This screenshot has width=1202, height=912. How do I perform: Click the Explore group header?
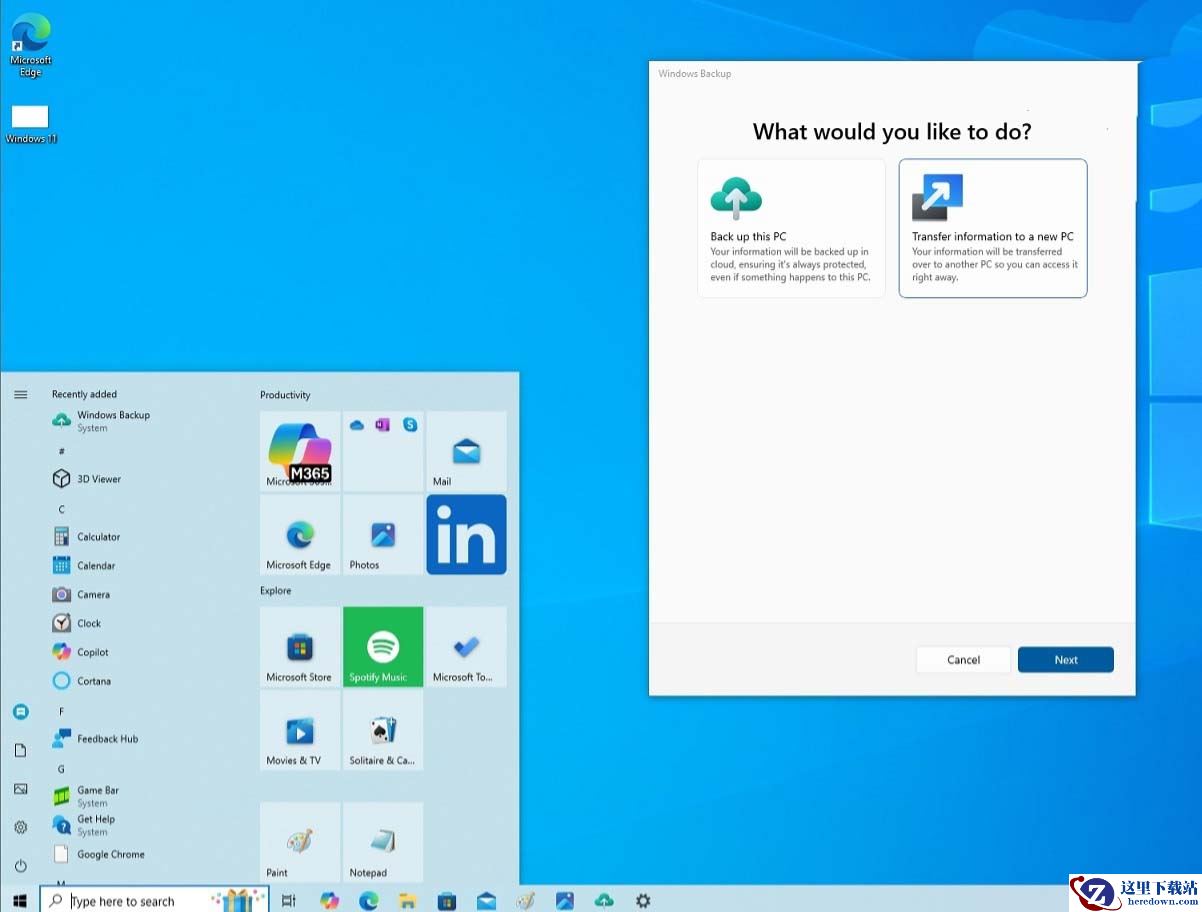coord(276,591)
